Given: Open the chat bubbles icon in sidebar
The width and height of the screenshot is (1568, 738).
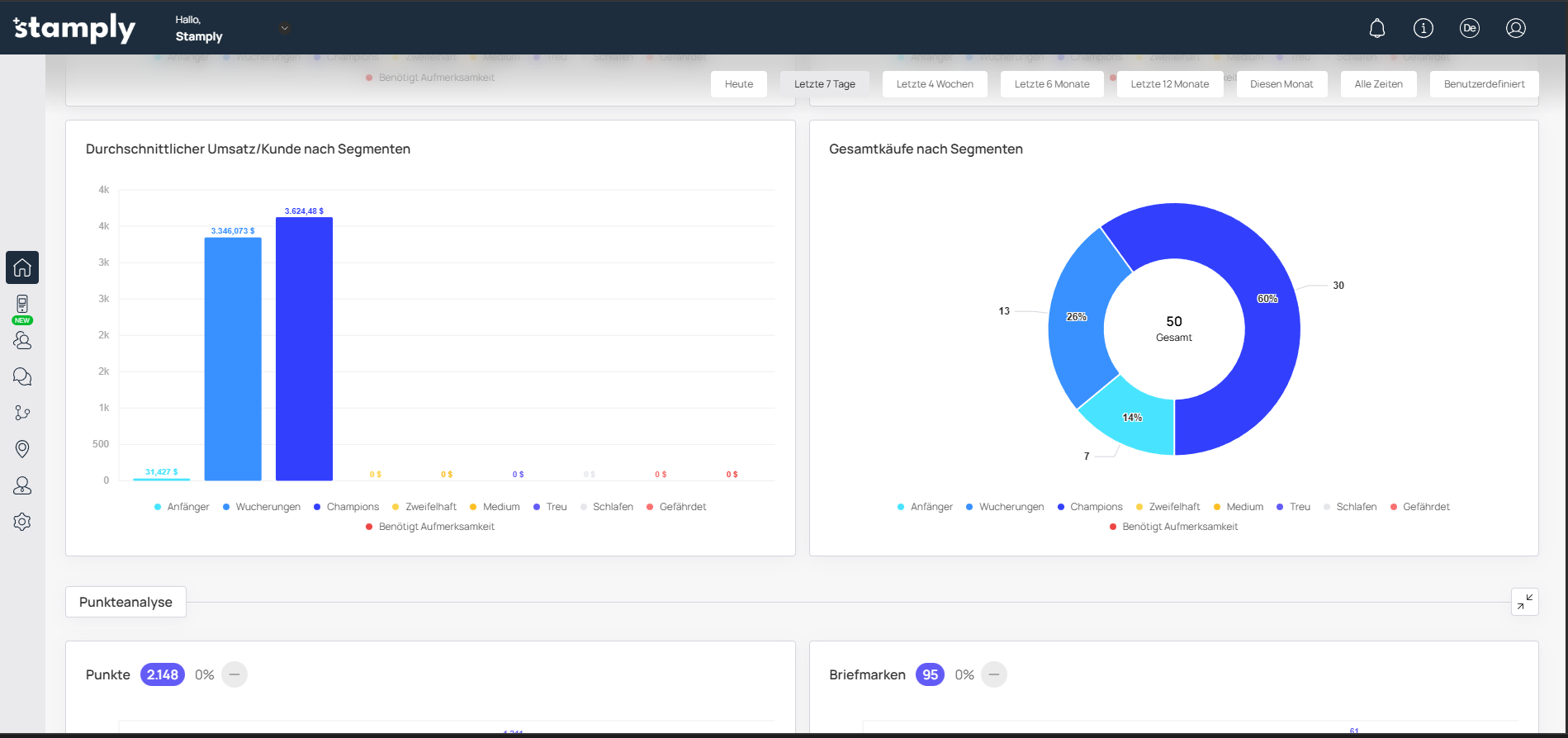Looking at the screenshot, I should [22, 376].
